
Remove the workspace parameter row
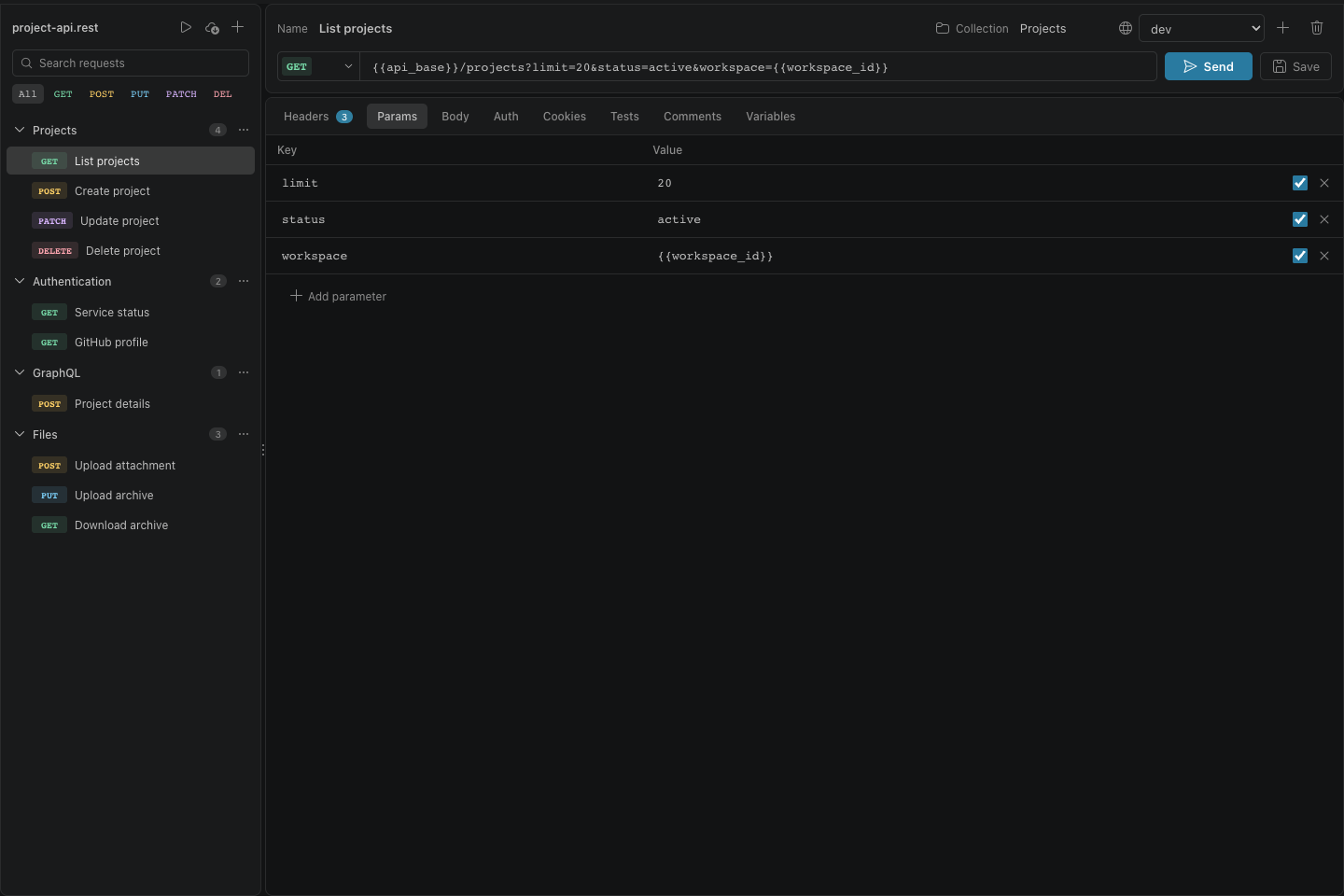[x=1324, y=256]
